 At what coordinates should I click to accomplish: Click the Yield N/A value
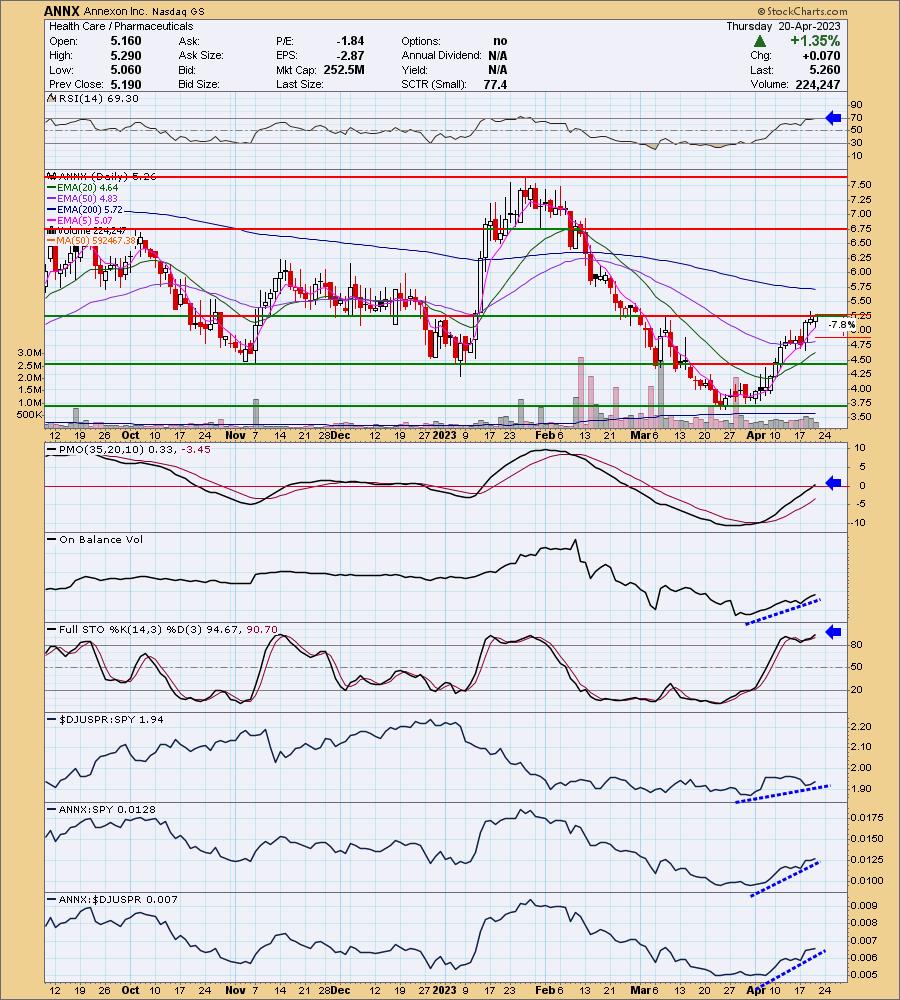coord(498,70)
